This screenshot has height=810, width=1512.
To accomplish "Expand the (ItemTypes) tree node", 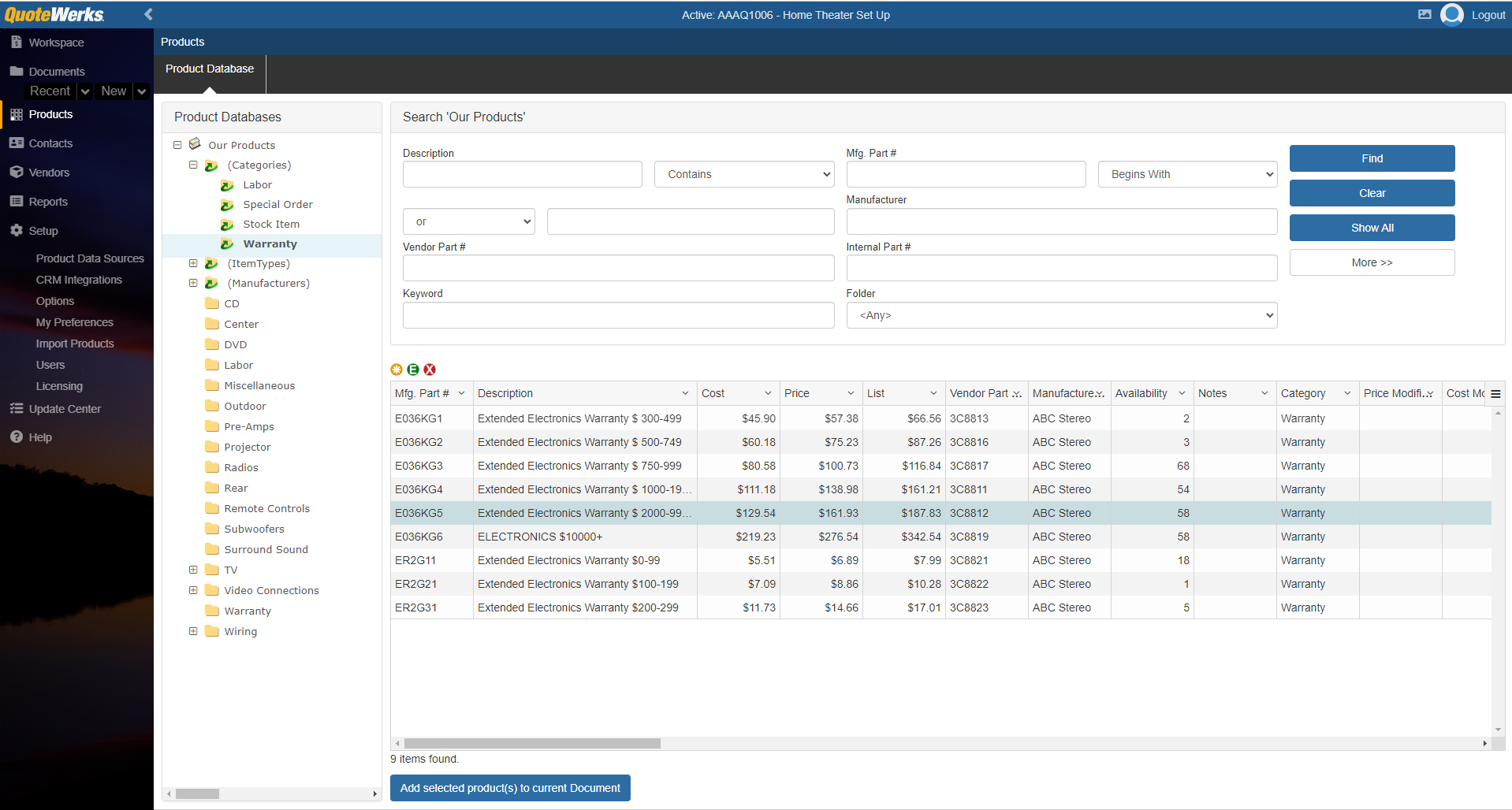I will click(x=193, y=263).
